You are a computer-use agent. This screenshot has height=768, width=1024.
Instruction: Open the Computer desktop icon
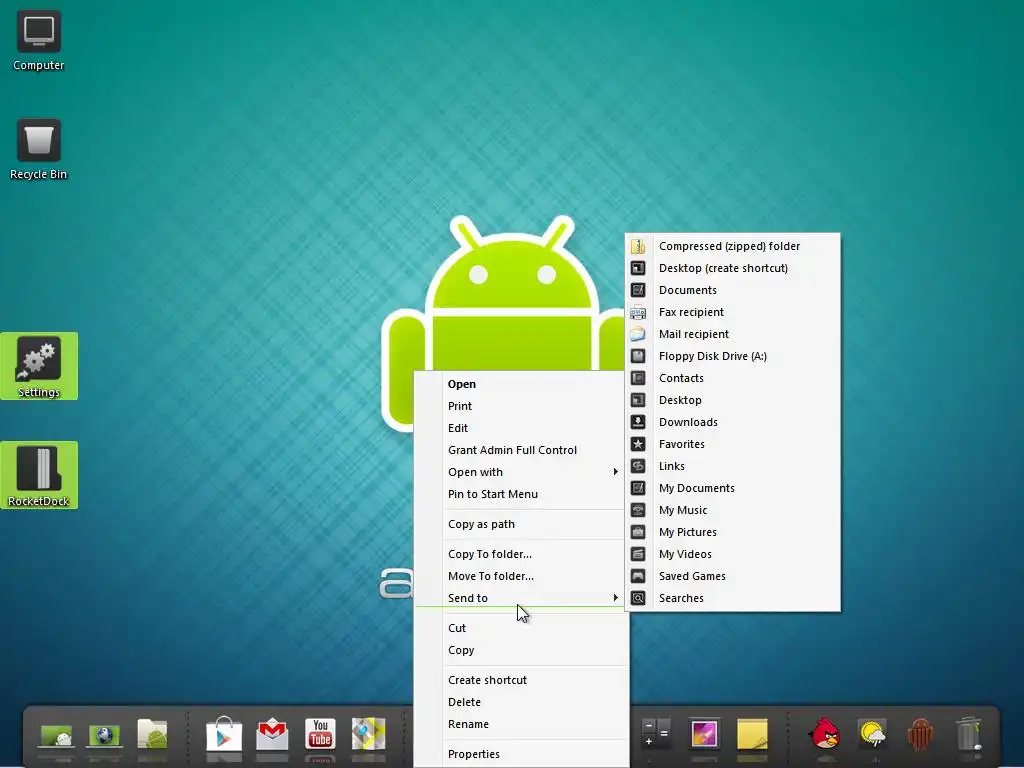click(39, 40)
